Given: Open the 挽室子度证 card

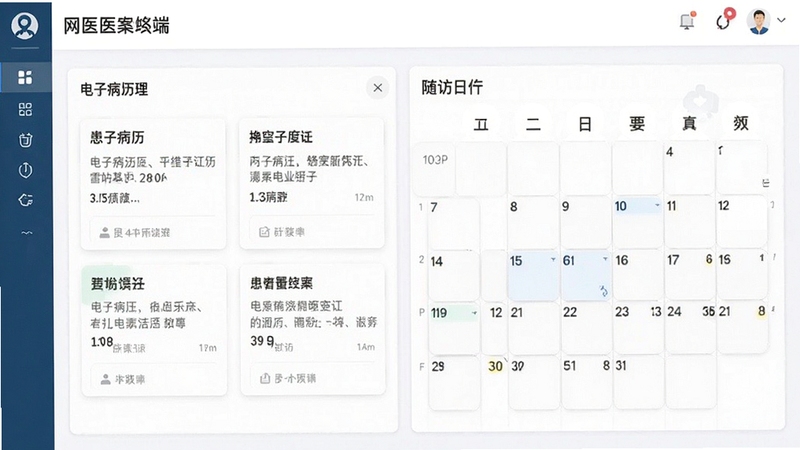Looking at the screenshot, I should click(x=312, y=184).
